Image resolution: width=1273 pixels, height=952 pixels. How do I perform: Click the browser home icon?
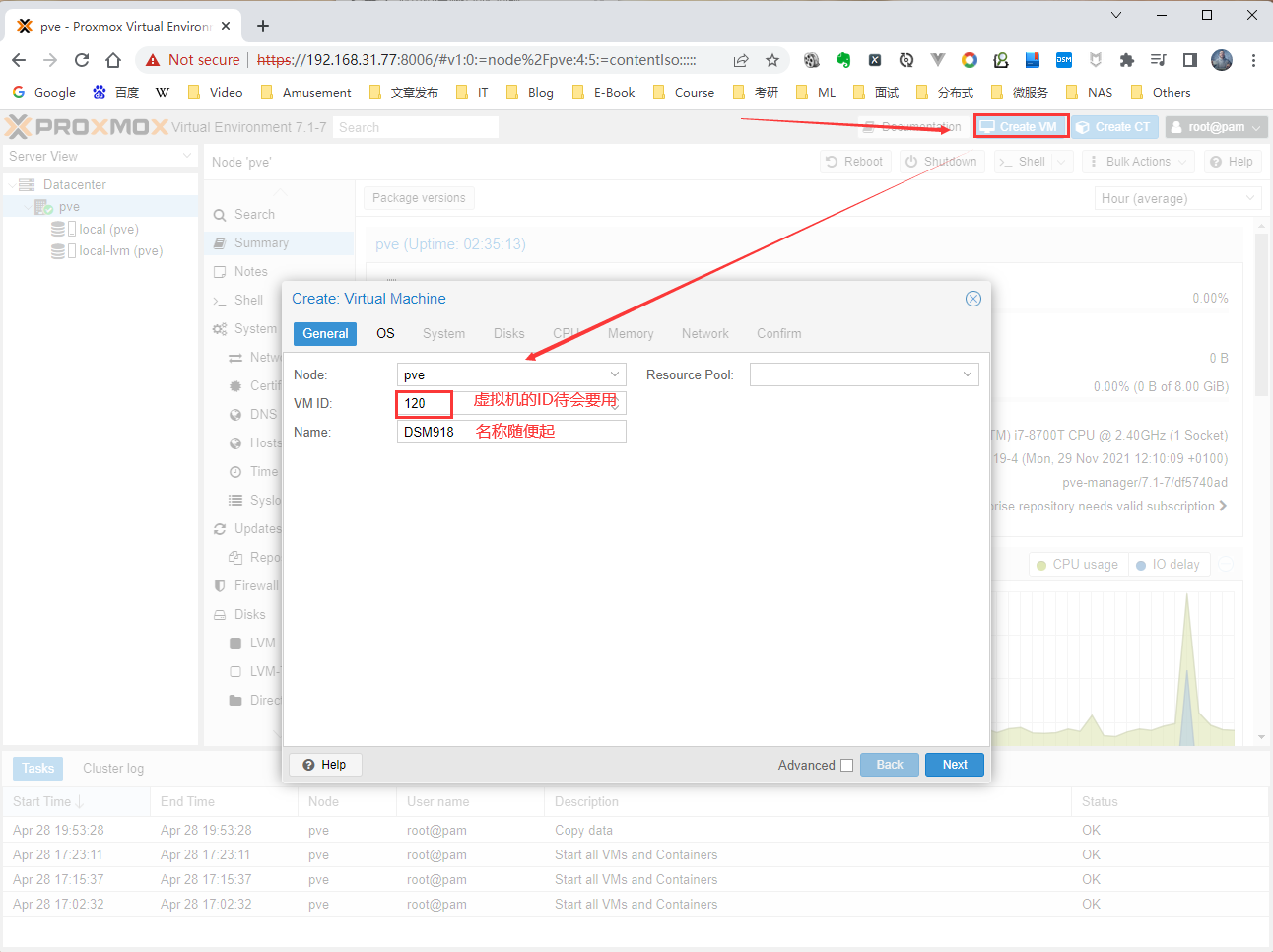113,60
